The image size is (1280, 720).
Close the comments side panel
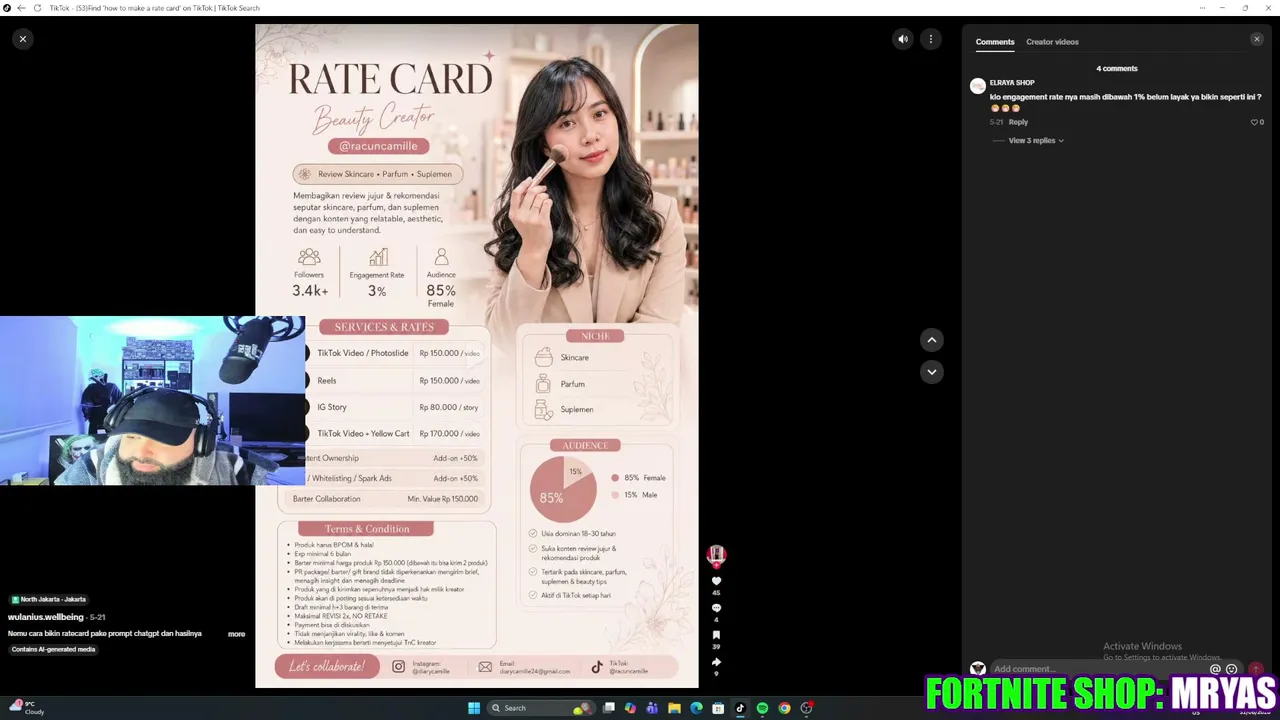click(x=1257, y=39)
